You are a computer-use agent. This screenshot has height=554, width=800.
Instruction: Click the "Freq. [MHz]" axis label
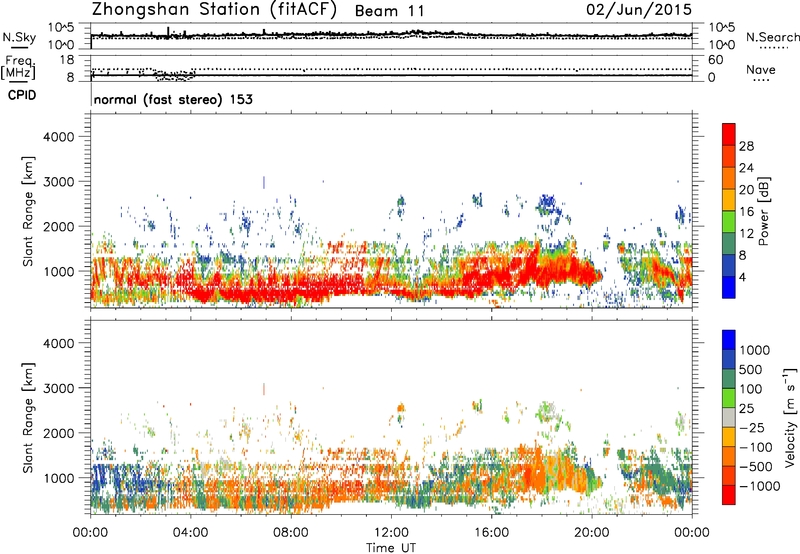(19, 67)
